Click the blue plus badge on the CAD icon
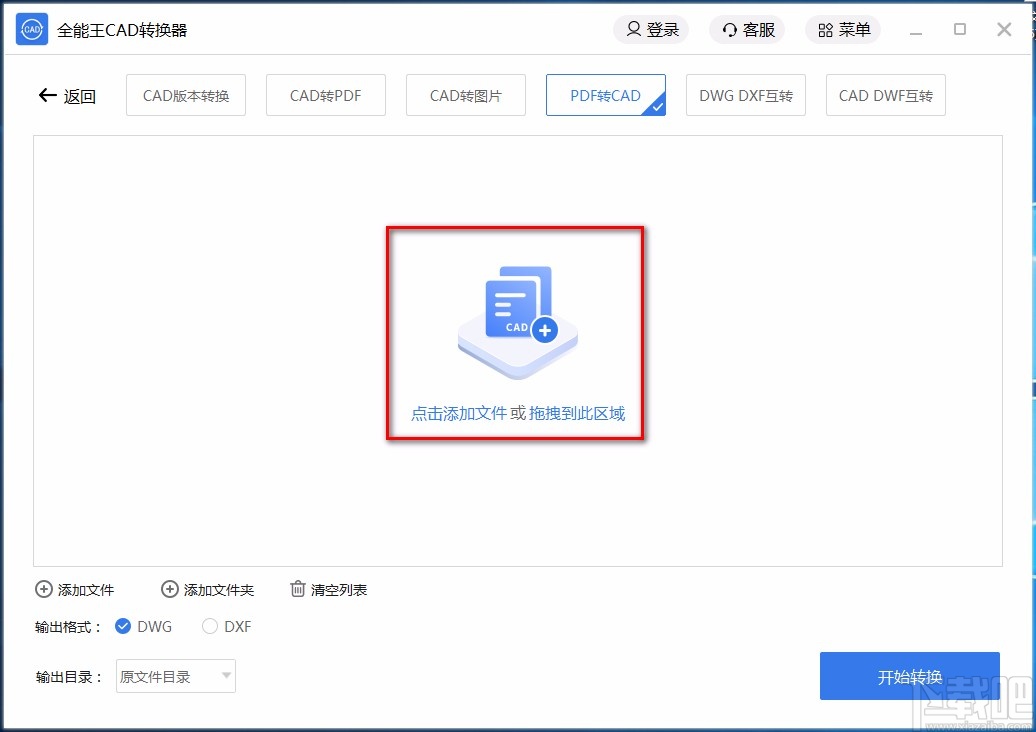This screenshot has width=1036, height=732. point(543,330)
